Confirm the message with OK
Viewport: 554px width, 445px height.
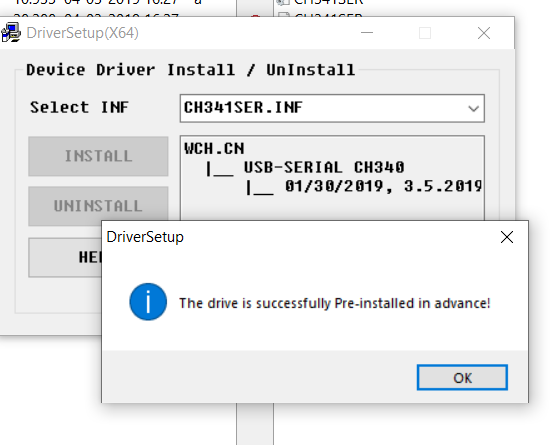[x=462, y=378]
